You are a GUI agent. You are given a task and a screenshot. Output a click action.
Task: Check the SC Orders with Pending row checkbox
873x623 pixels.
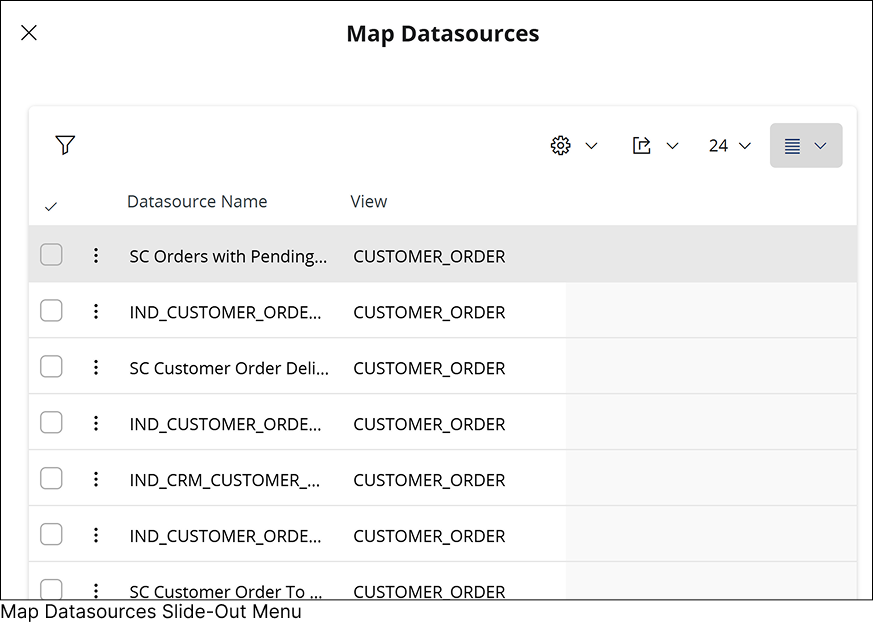point(51,256)
